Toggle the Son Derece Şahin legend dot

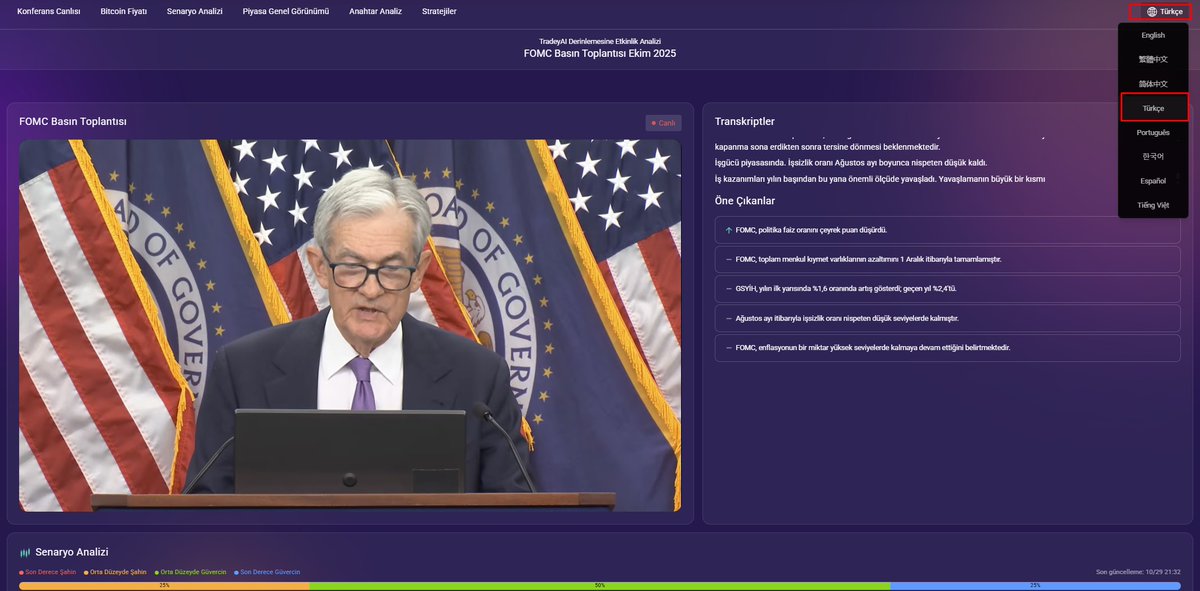click(x=22, y=572)
